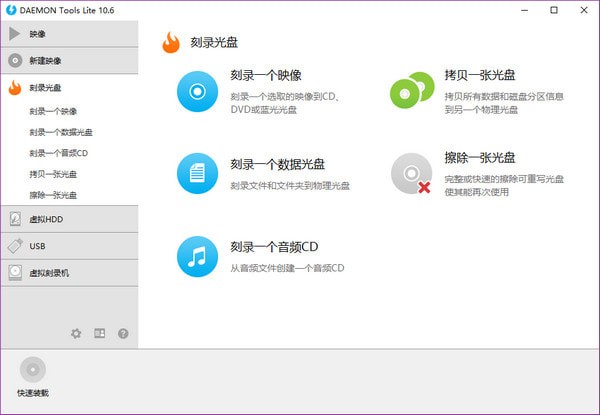This screenshot has height=415, width=600.
Task: Click the blue disc icon for 刻录一个映像
Action: coord(197,92)
